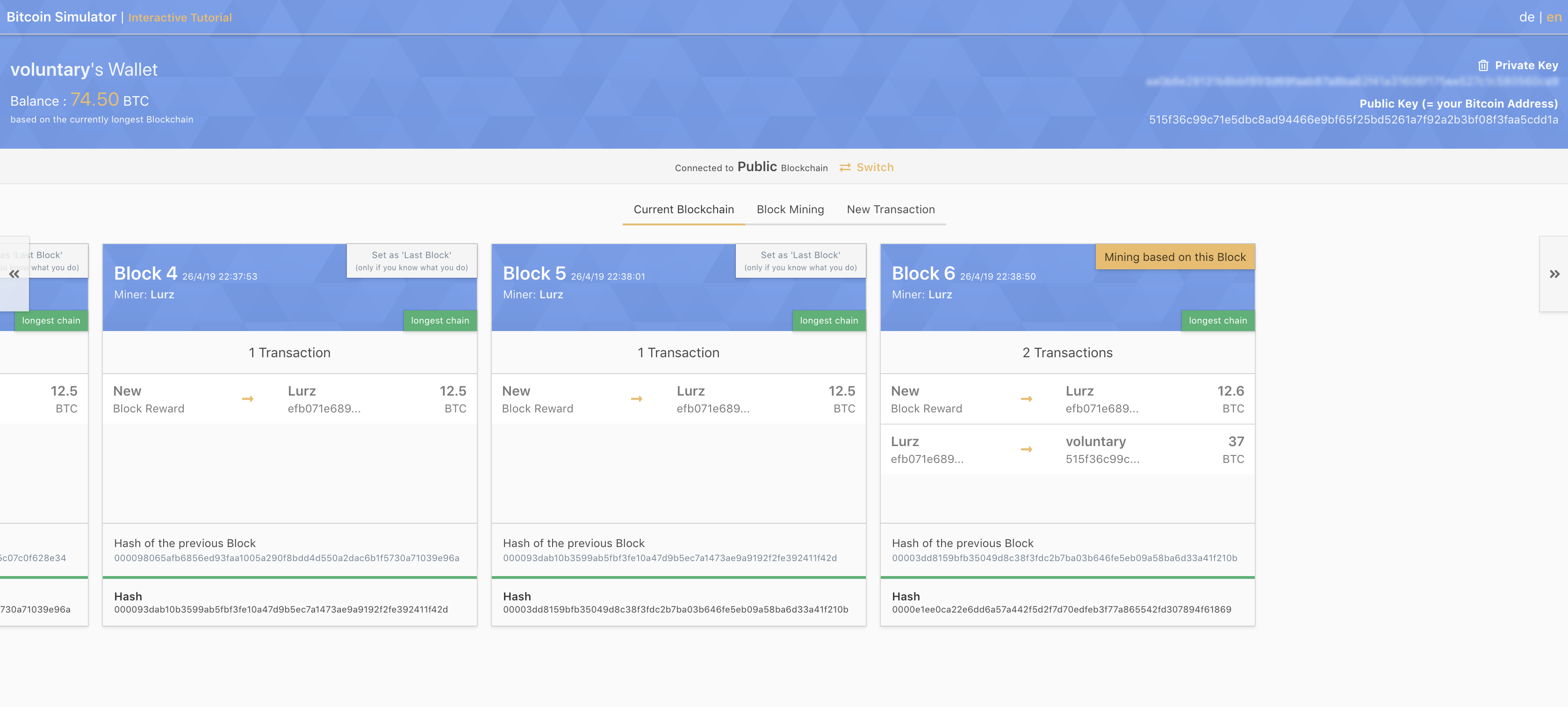1568x707 pixels.
Task: Click the arrow icon in Block 5 transaction
Action: point(636,399)
